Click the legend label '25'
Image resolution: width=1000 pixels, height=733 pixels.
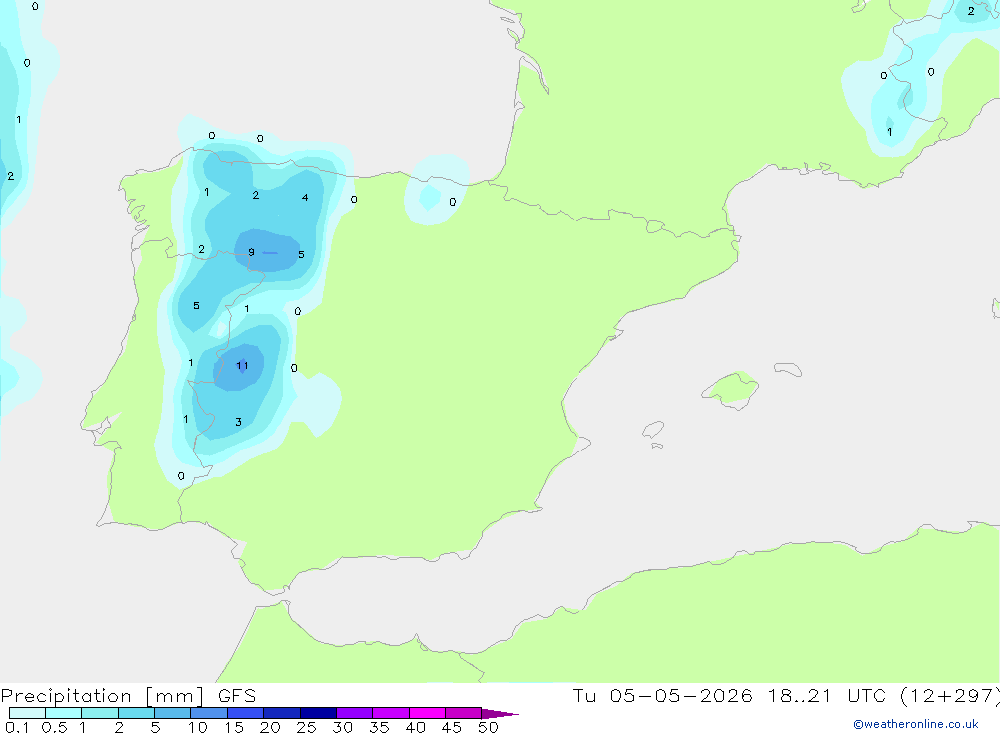tap(306, 727)
